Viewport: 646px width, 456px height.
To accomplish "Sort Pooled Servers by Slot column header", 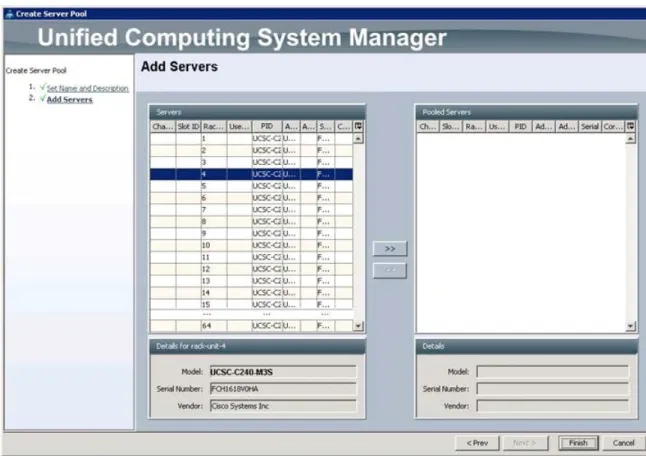I will pos(451,126).
